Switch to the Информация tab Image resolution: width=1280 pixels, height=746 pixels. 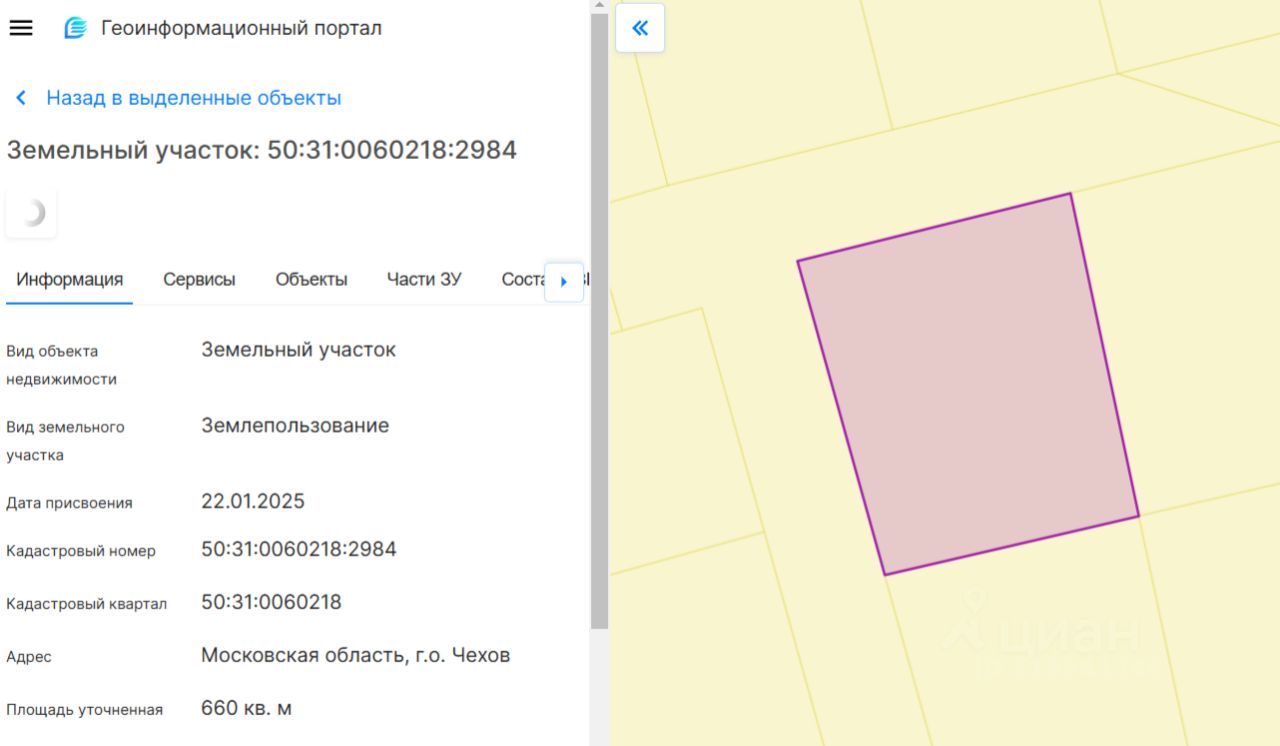pyautogui.click(x=69, y=280)
